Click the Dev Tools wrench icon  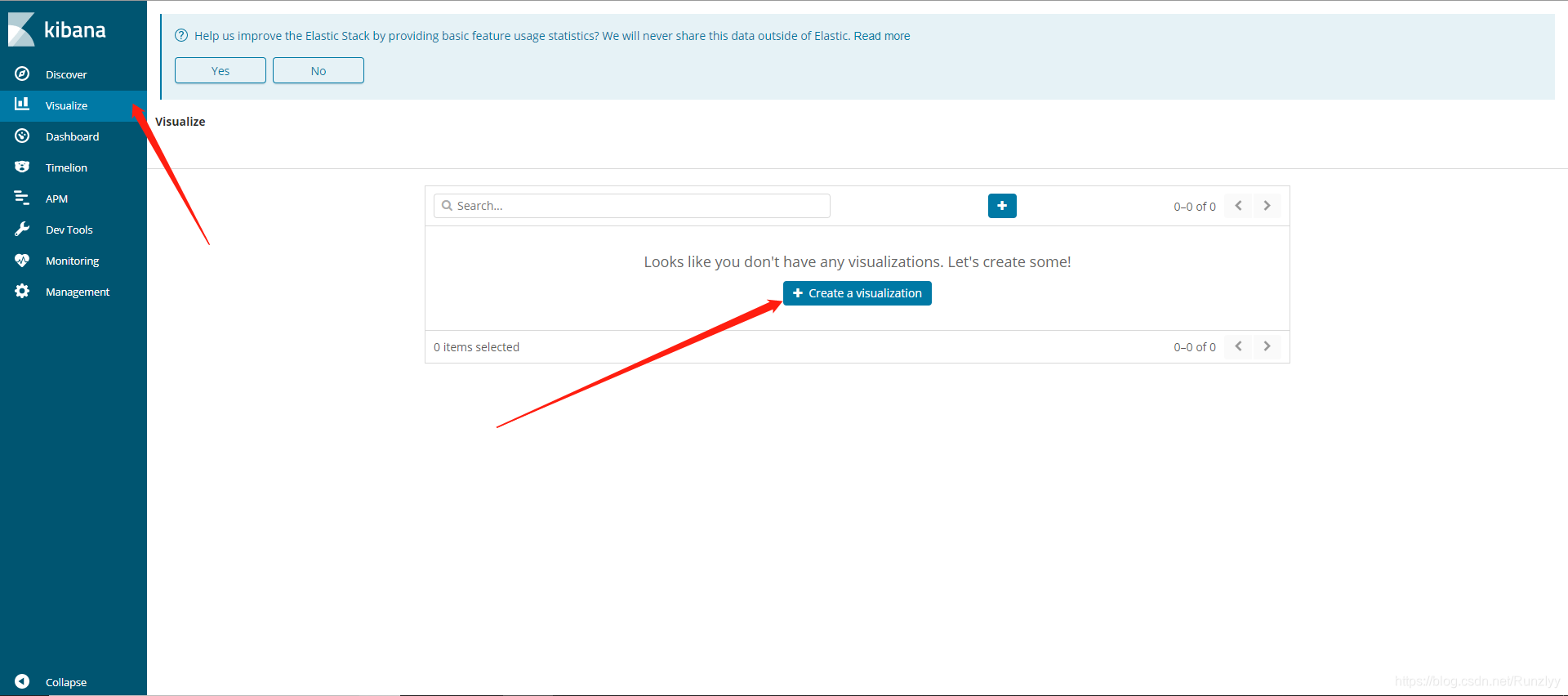point(22,229)
